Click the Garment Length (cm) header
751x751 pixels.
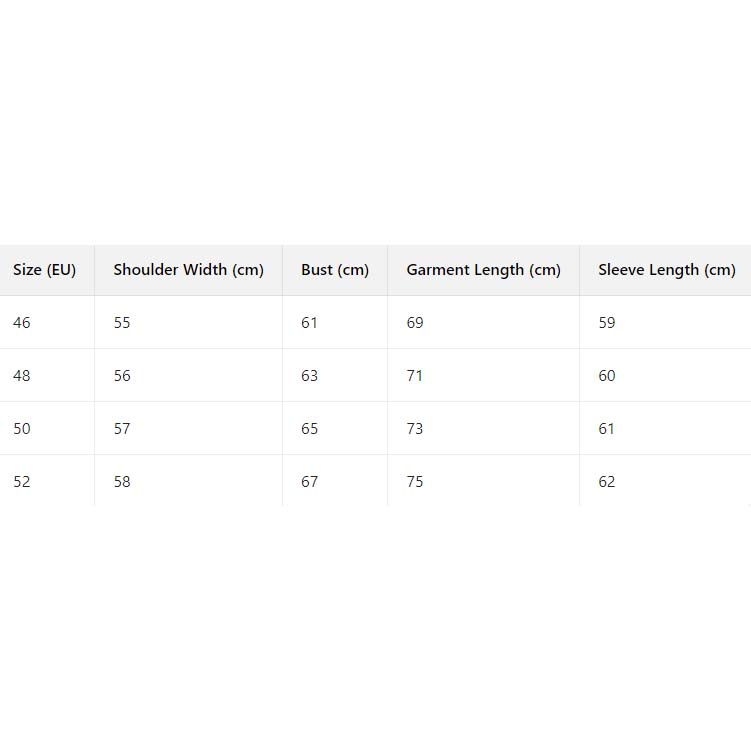(483, 270)
